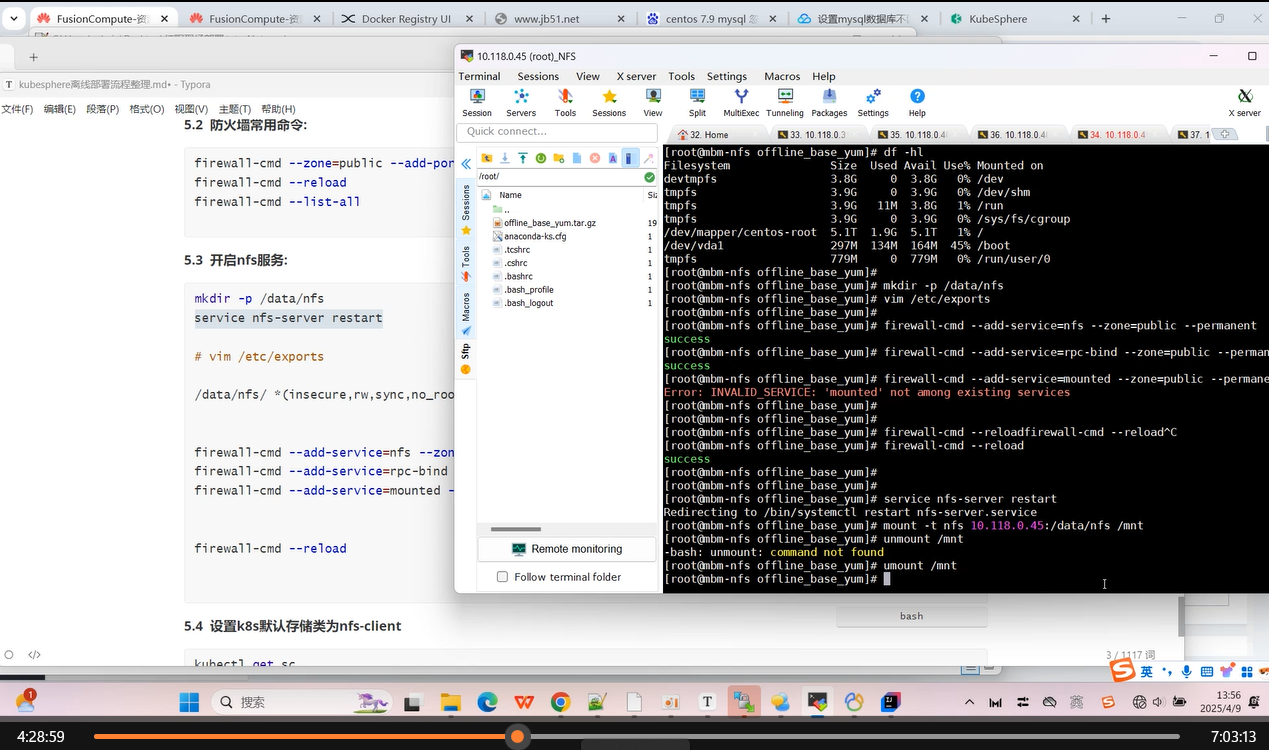Select offline_base_yum.tar.gz in the file list

pyautogui.click(x=549, y=223)
